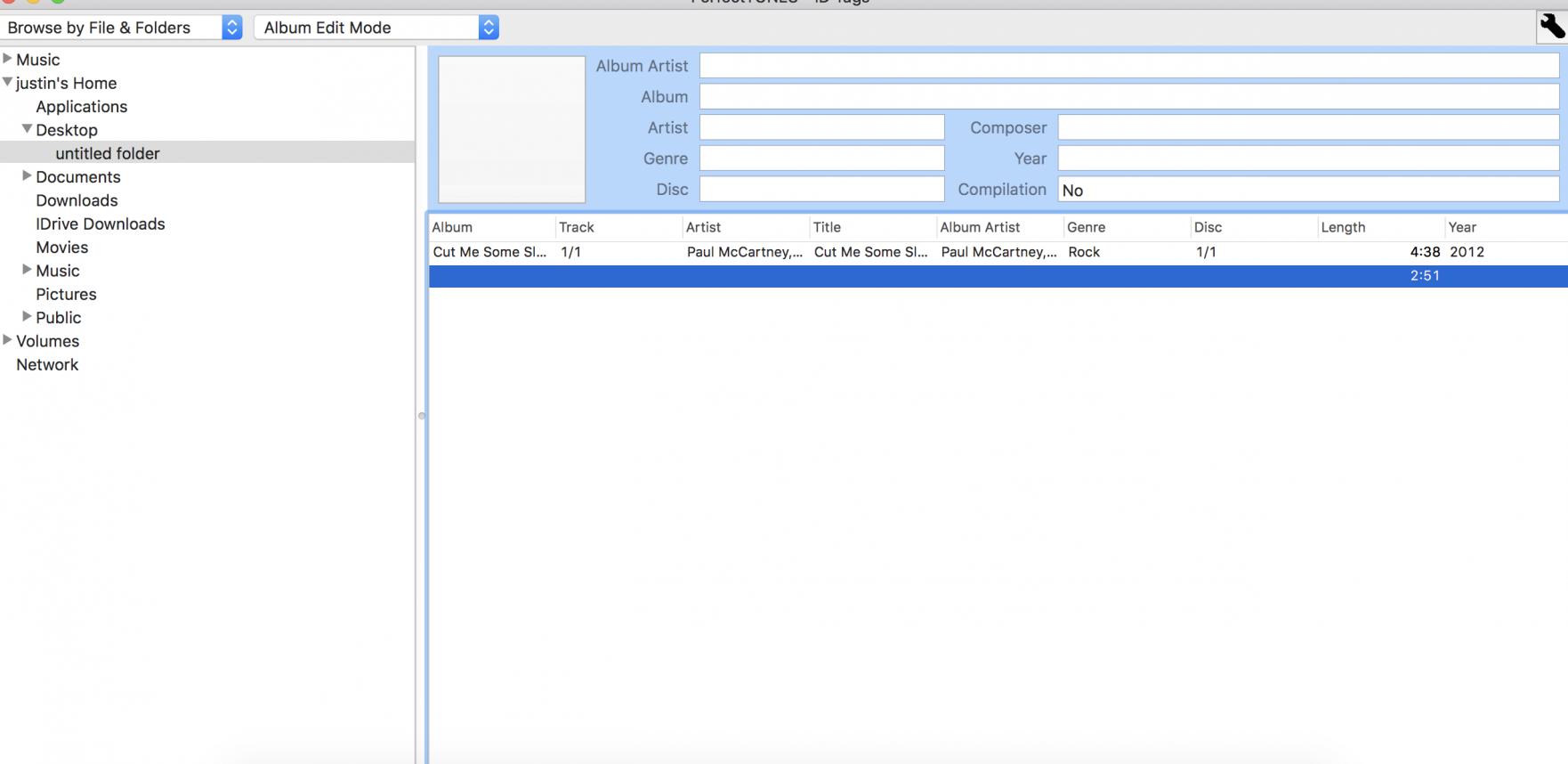Select the IDrive Downloads folder
This screenshot has width=1568, height=764.
100,224
